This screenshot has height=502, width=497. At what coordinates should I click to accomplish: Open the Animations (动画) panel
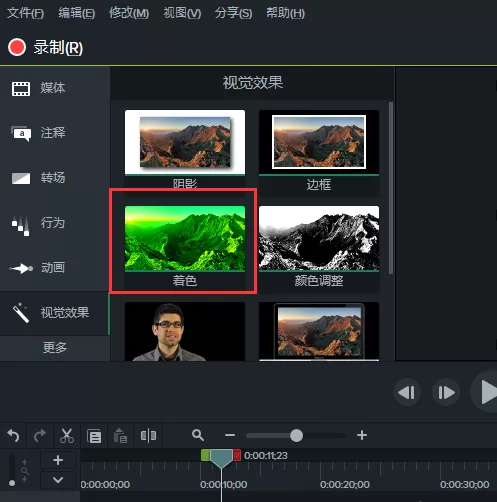(38, 268)
